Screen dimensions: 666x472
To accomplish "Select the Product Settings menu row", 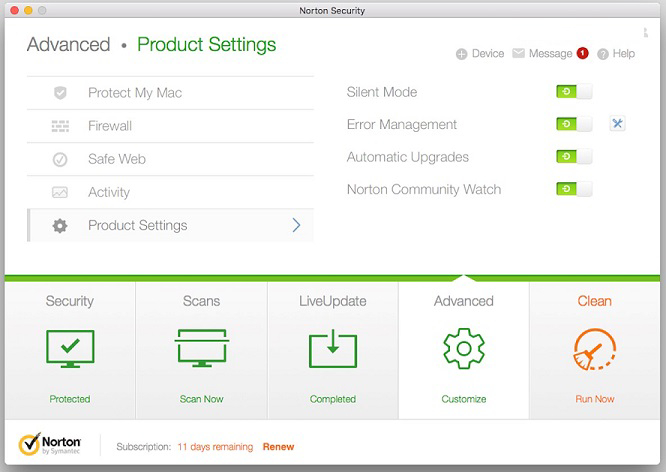I will coord(170,226).
